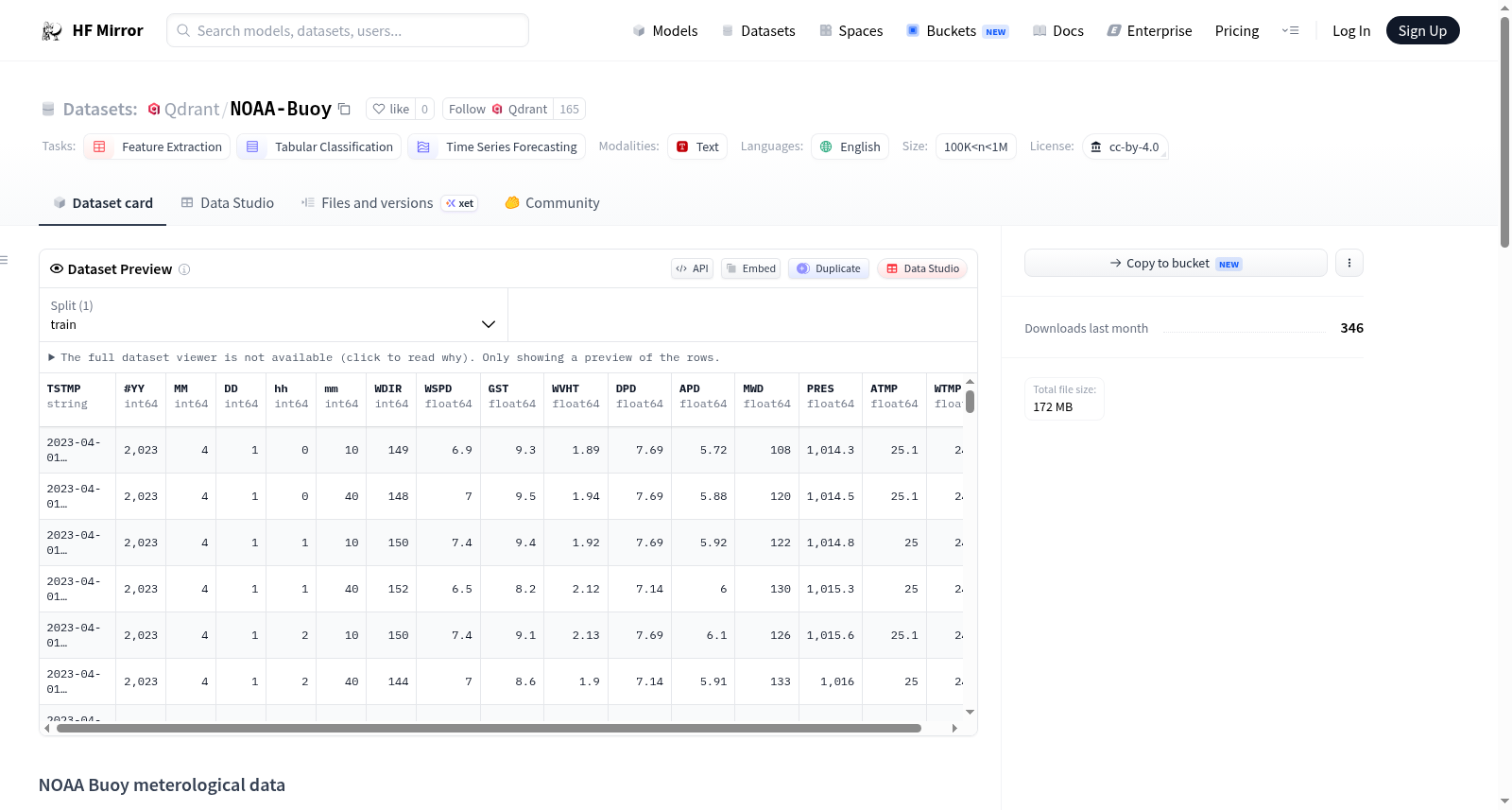Click the Dataset Preview eye icon
The height and width of the screenshot is (810, 1512).
(x=57, y=268)
